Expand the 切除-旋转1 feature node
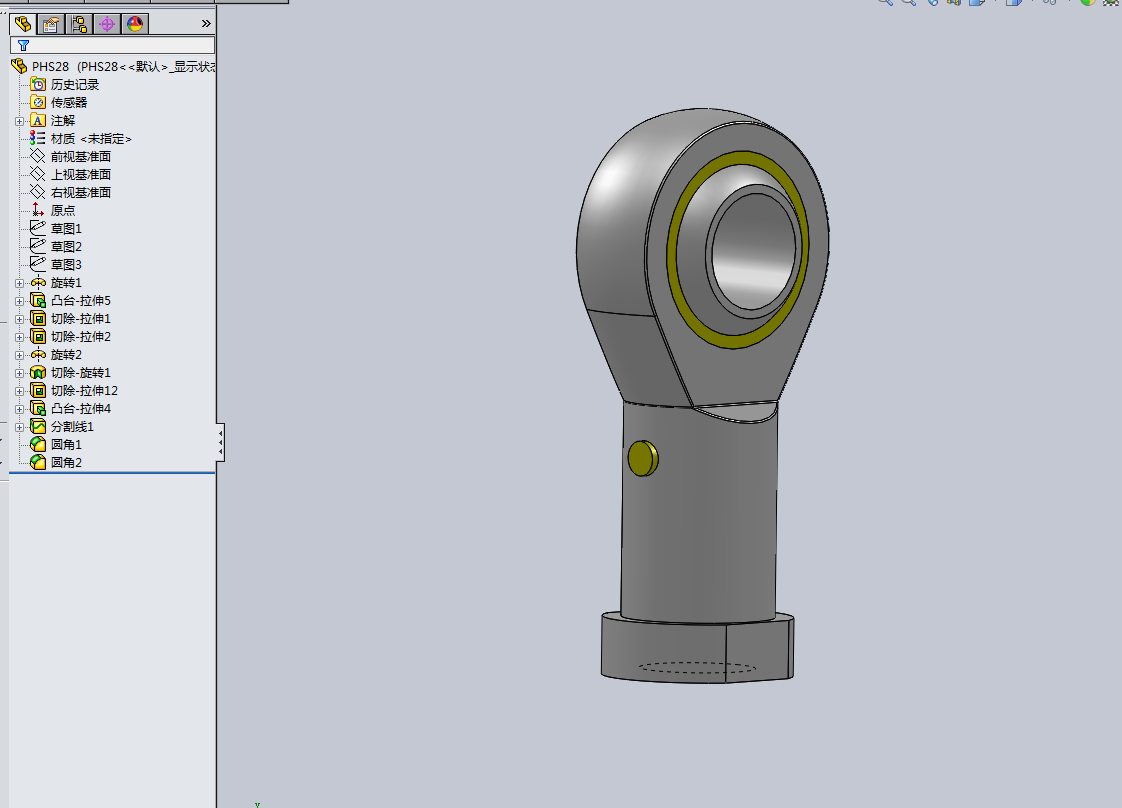Viewport: 1122px width, 808px height. [19, 374]
